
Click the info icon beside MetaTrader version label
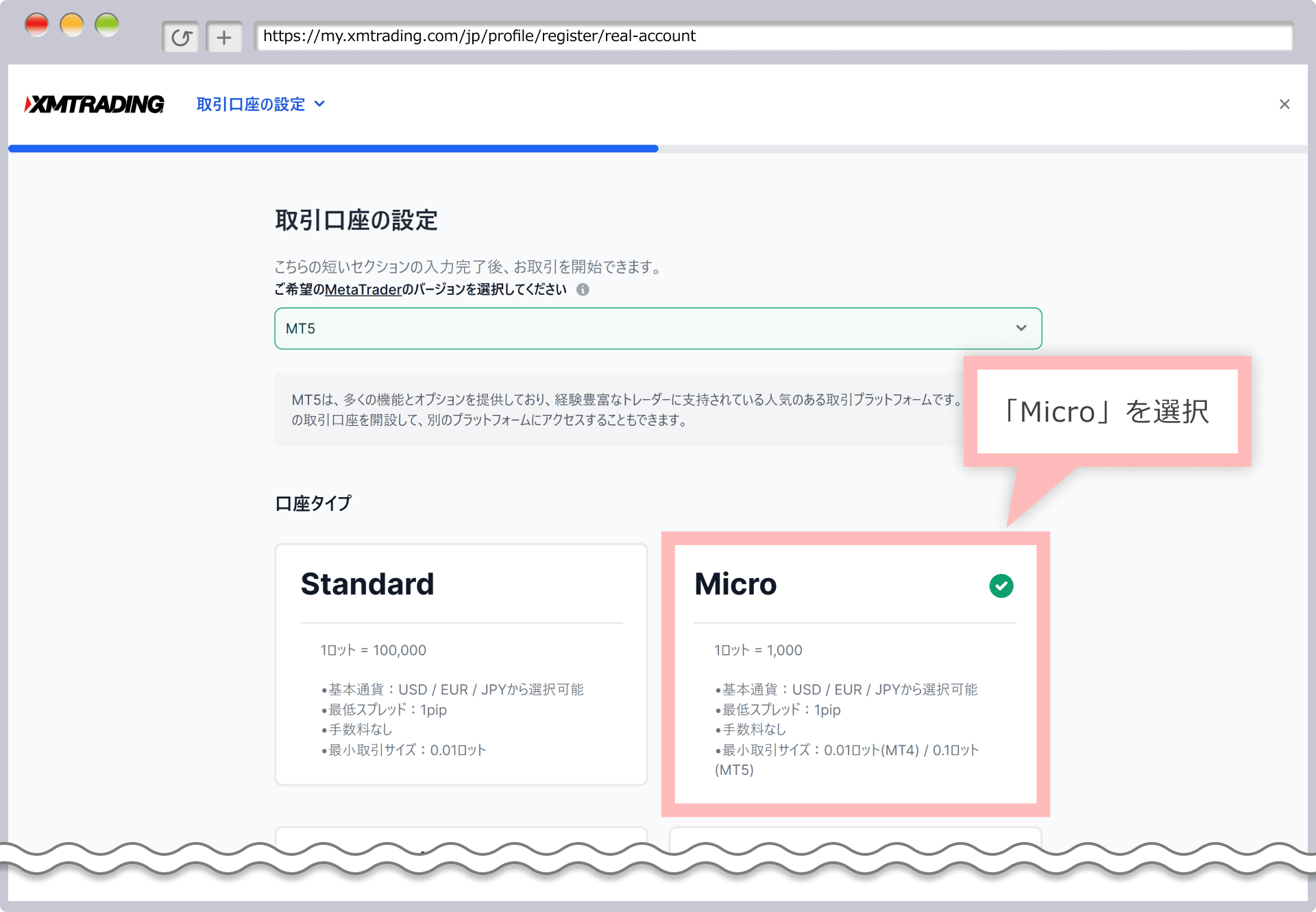pos(583,289)
